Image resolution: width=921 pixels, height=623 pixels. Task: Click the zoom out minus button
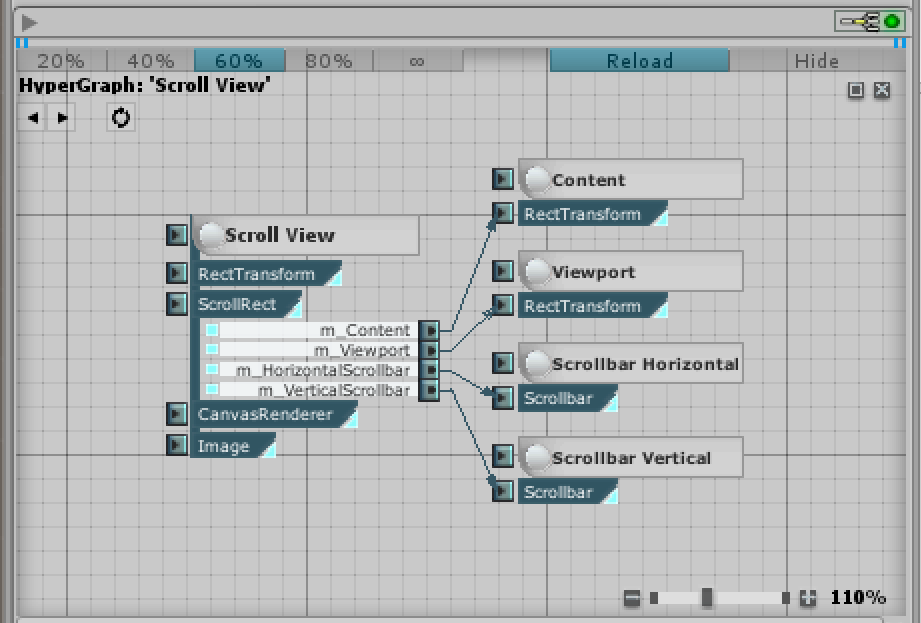point(631,598)
